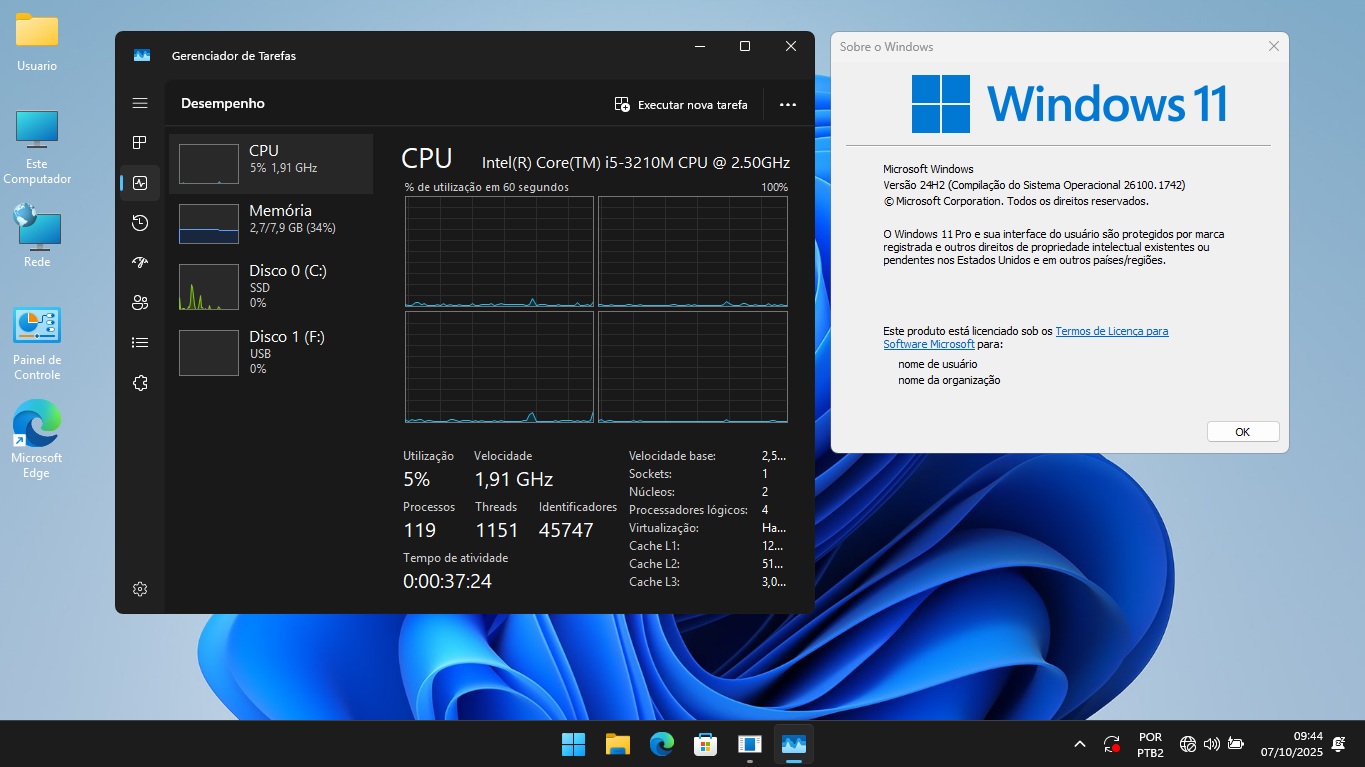Select Disco 0 (C:) performance item
This screenshot has height=767, width=1365.
(x=271, y=285)
